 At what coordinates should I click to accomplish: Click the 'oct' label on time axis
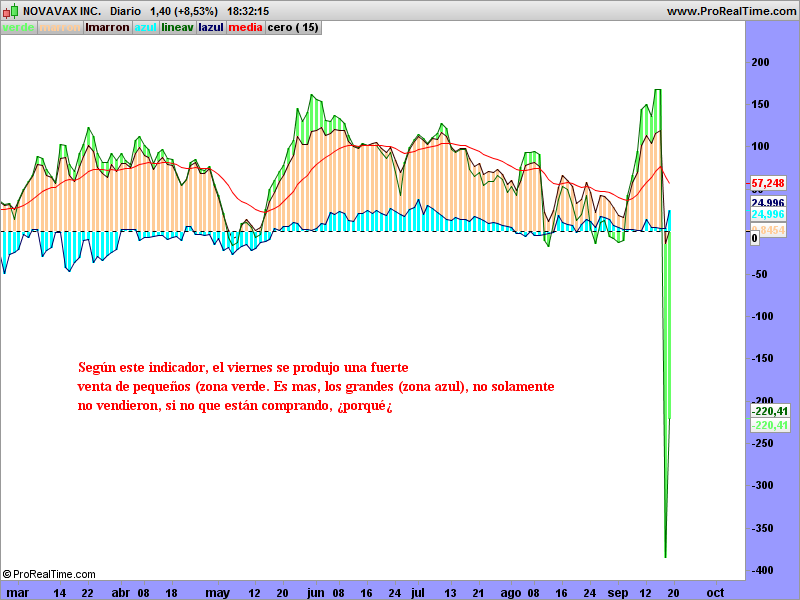pyautogui.click(x=715, y=592)
